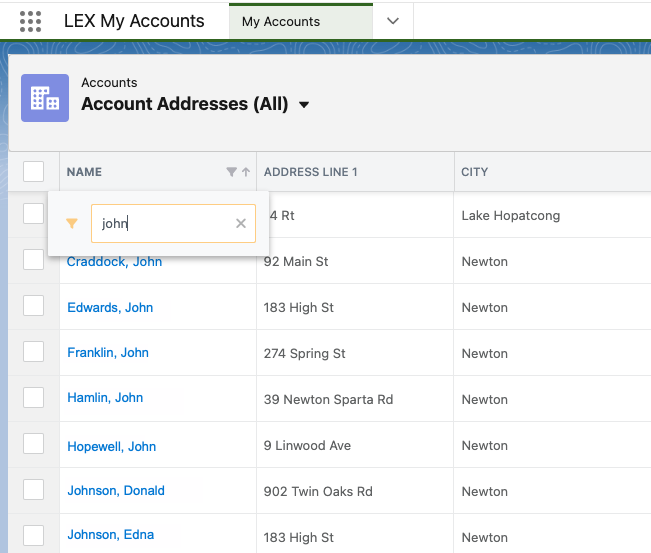Viewport: 651px width, 553px height.
Task: Sort by the Address Line 1 column header
Action: (310, 172)
